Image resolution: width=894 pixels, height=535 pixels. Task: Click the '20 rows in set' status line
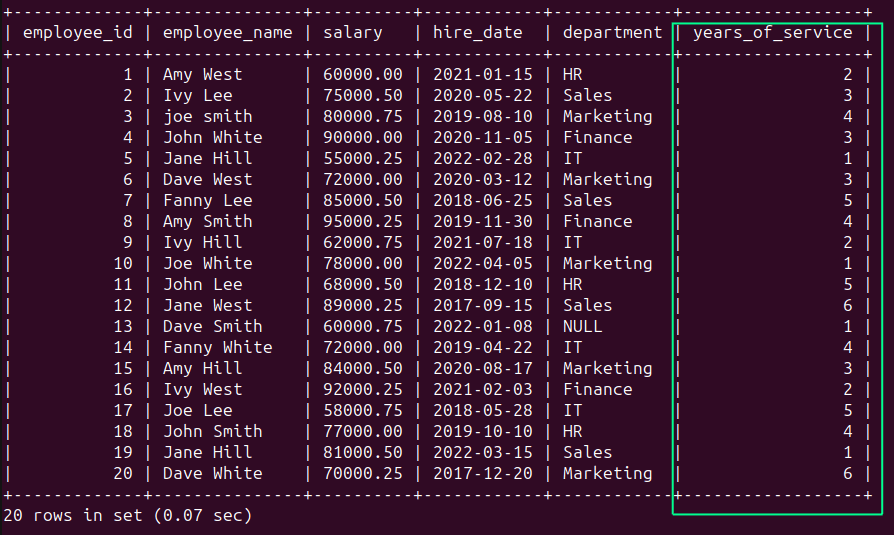[128, 515]
